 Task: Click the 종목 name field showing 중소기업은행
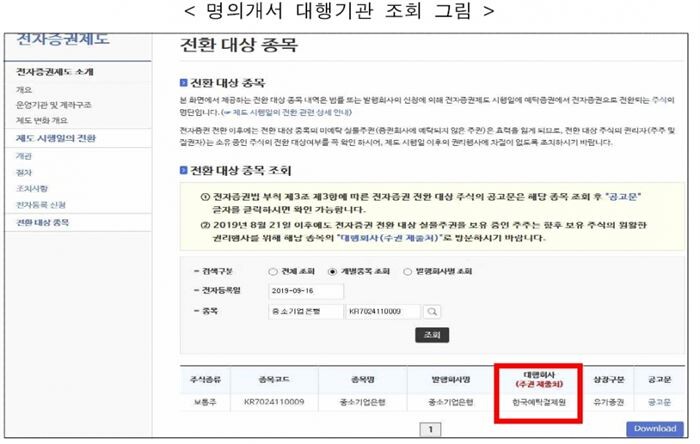coord(305,311)
